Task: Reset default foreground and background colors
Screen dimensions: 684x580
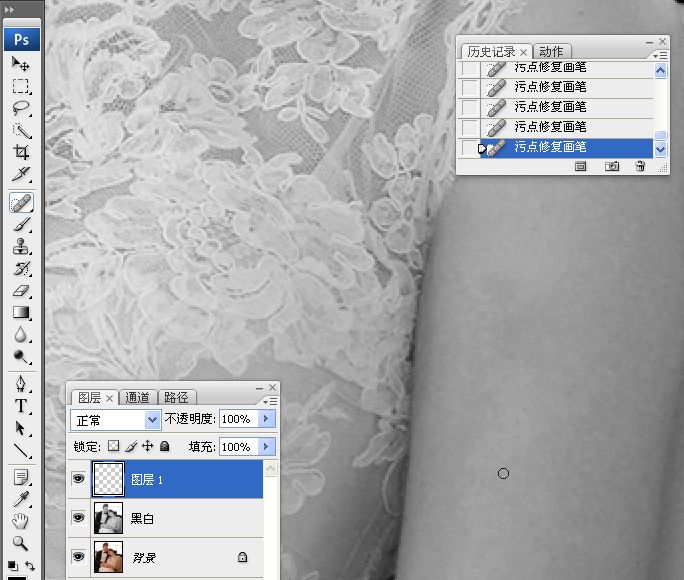Action: click(13, 566)
